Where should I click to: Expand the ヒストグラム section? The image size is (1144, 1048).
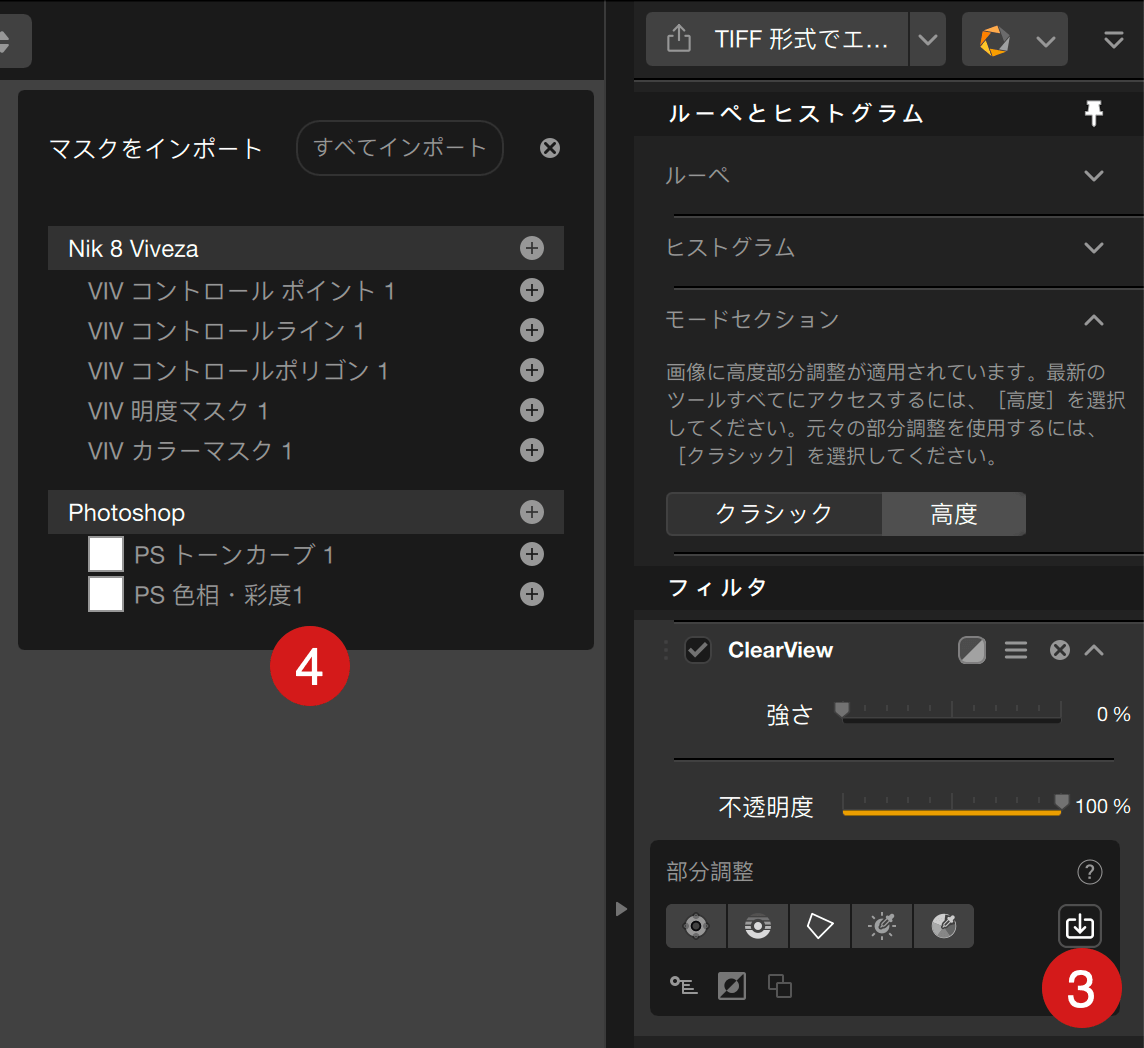point(1094,248)
